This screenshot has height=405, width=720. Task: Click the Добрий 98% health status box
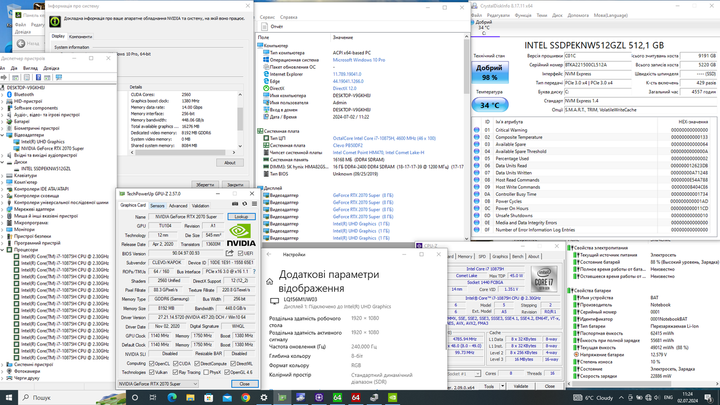(489, 73)
